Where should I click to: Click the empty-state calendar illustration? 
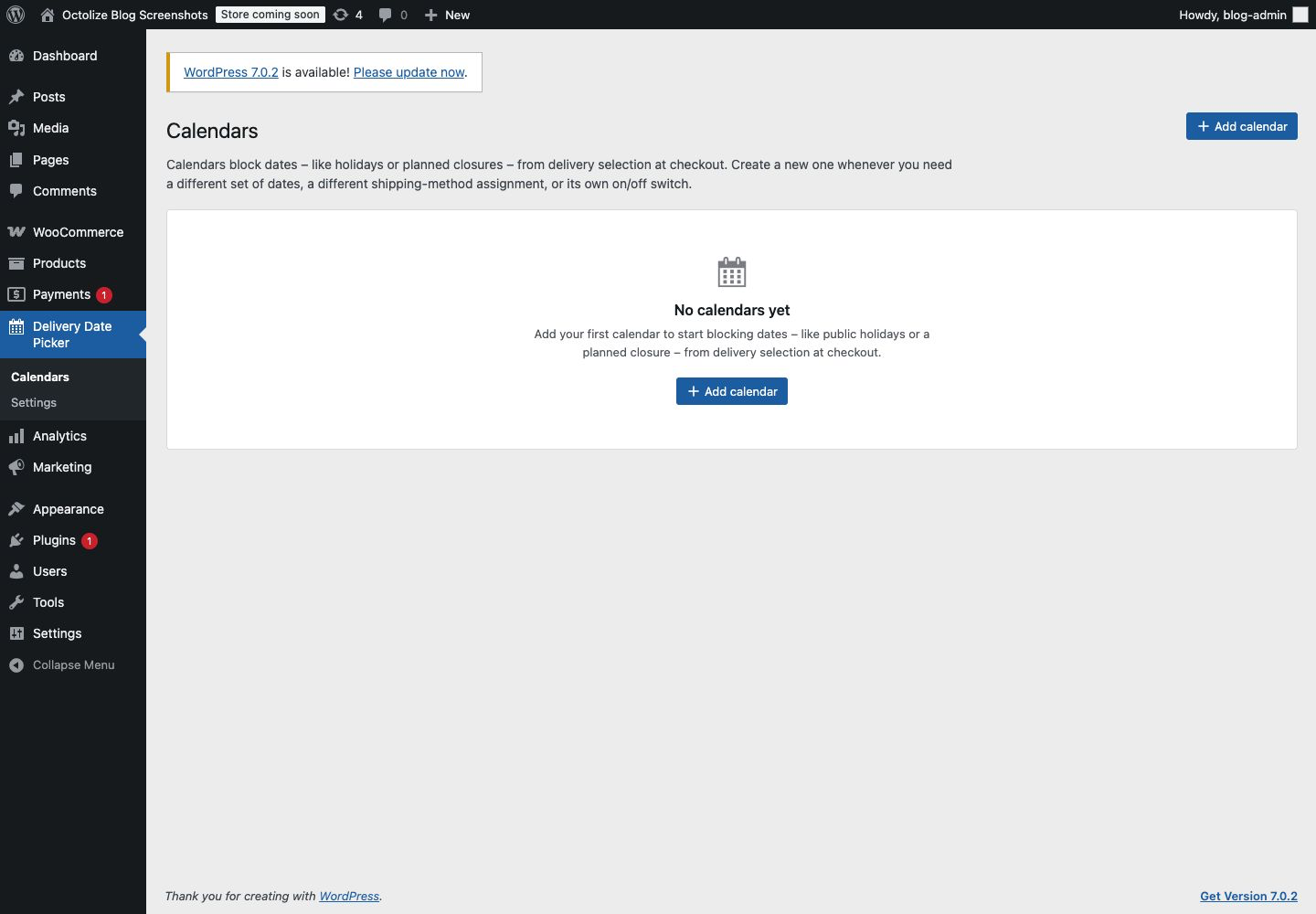coord(732,271)
